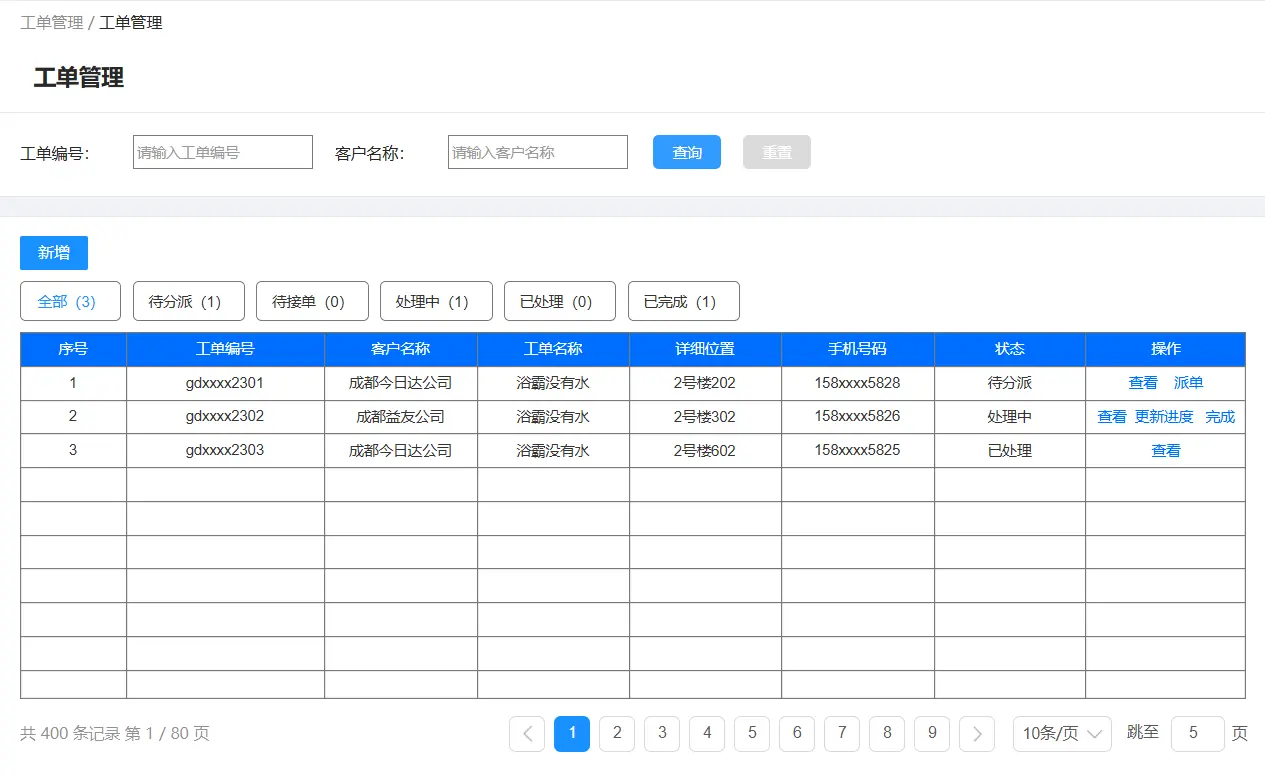Click the previous page arrow icon
1265x775 pixels.
[x=527, y=733]
